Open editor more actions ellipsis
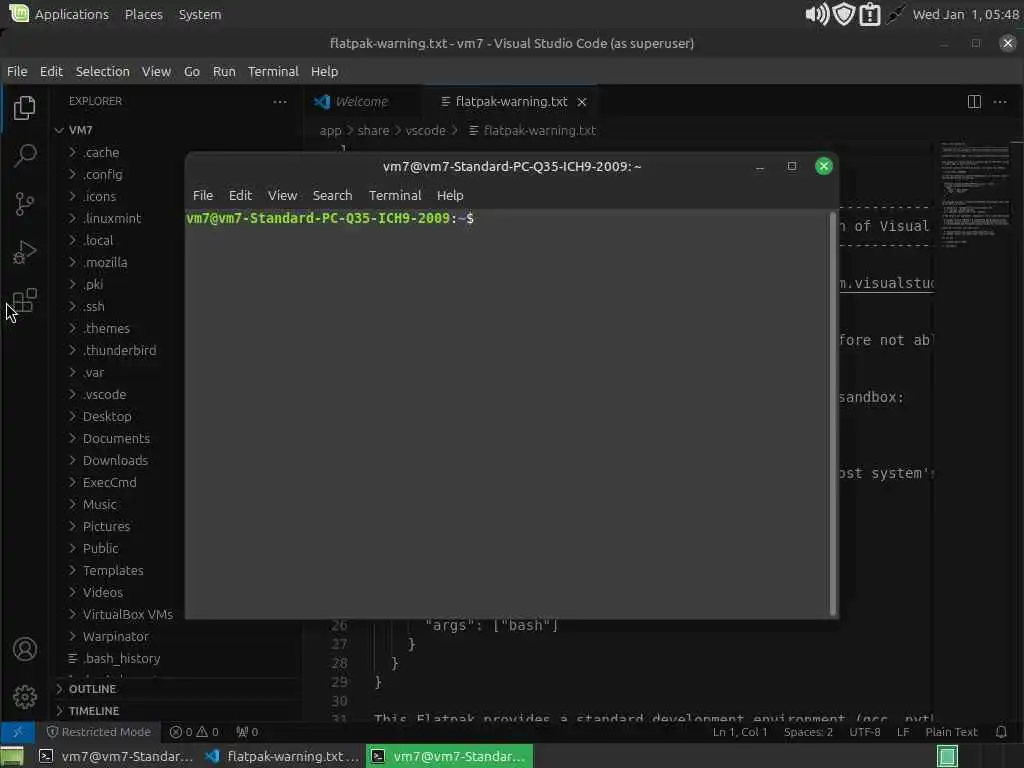 [1000, 101]
